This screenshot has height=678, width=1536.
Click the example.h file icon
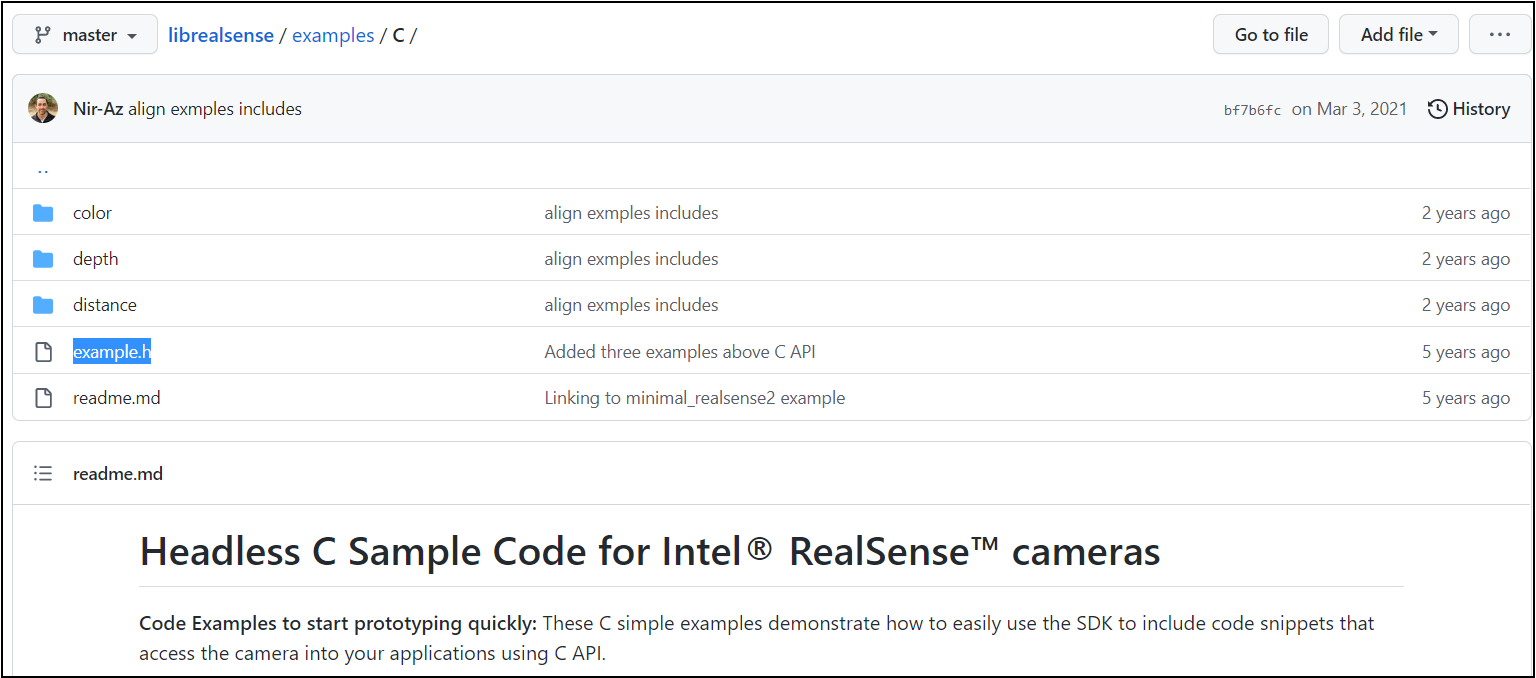tap(43, 351)
